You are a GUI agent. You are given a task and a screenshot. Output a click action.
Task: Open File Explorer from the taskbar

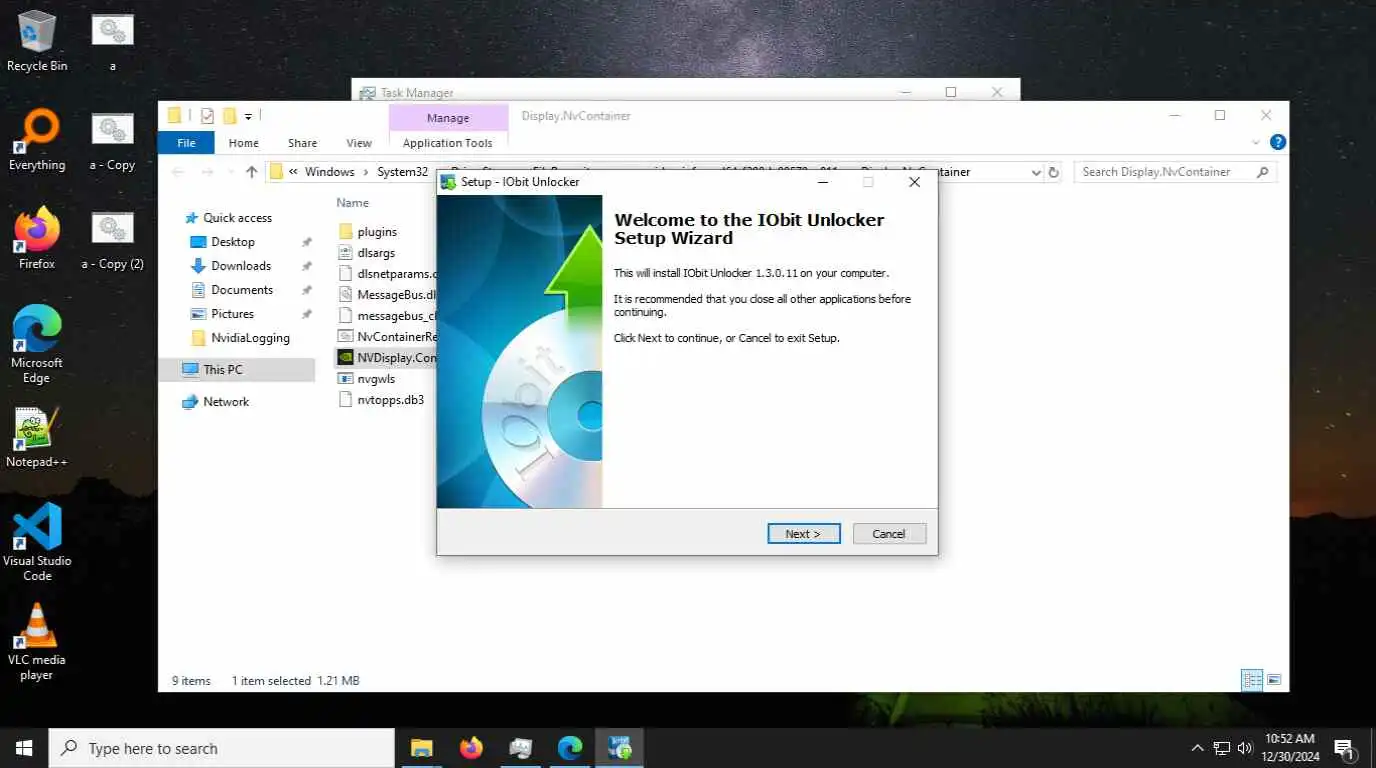click(x=422, y=748)
